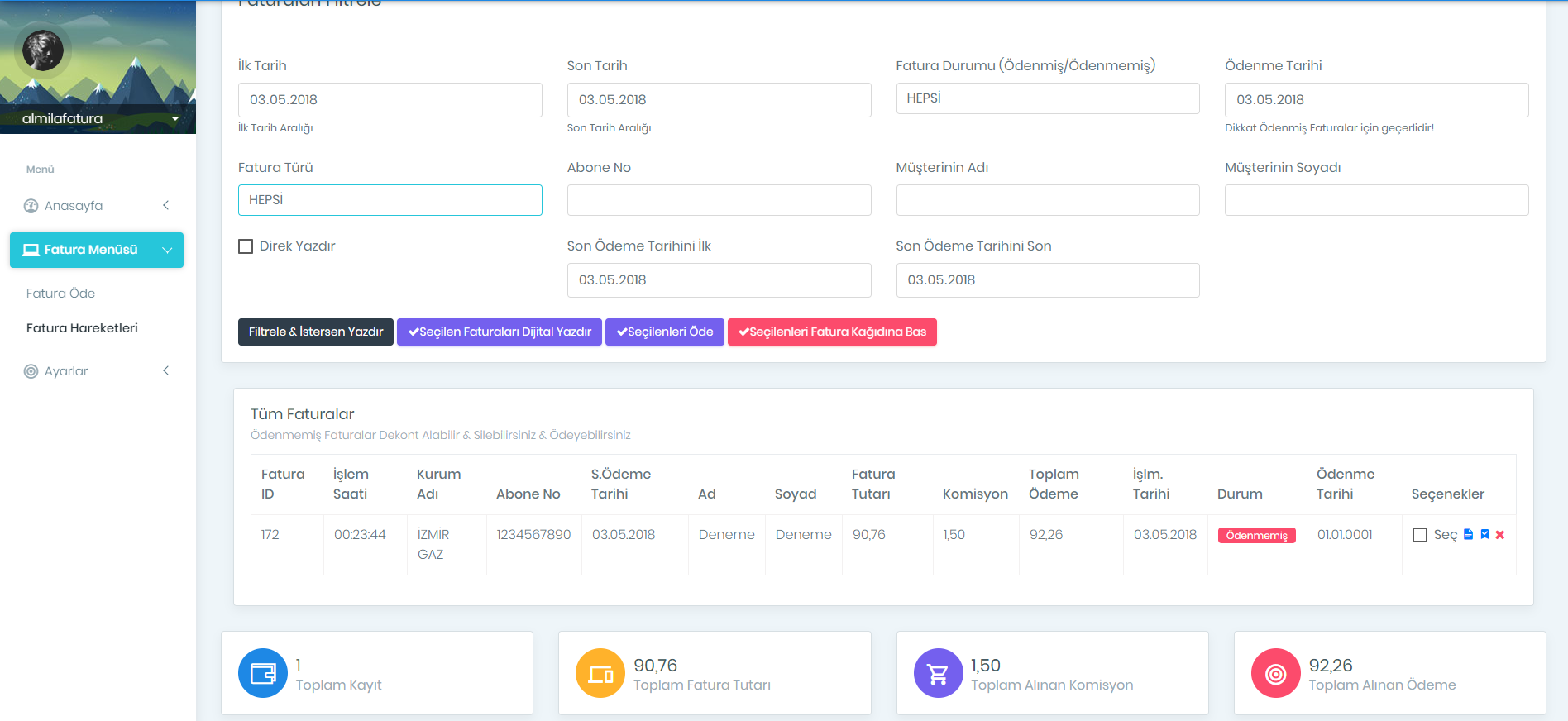Screen dimensions: 1568x721
Task: Check the Seç checkbox for invoice 172
Action: click(x=1420, y=535)
